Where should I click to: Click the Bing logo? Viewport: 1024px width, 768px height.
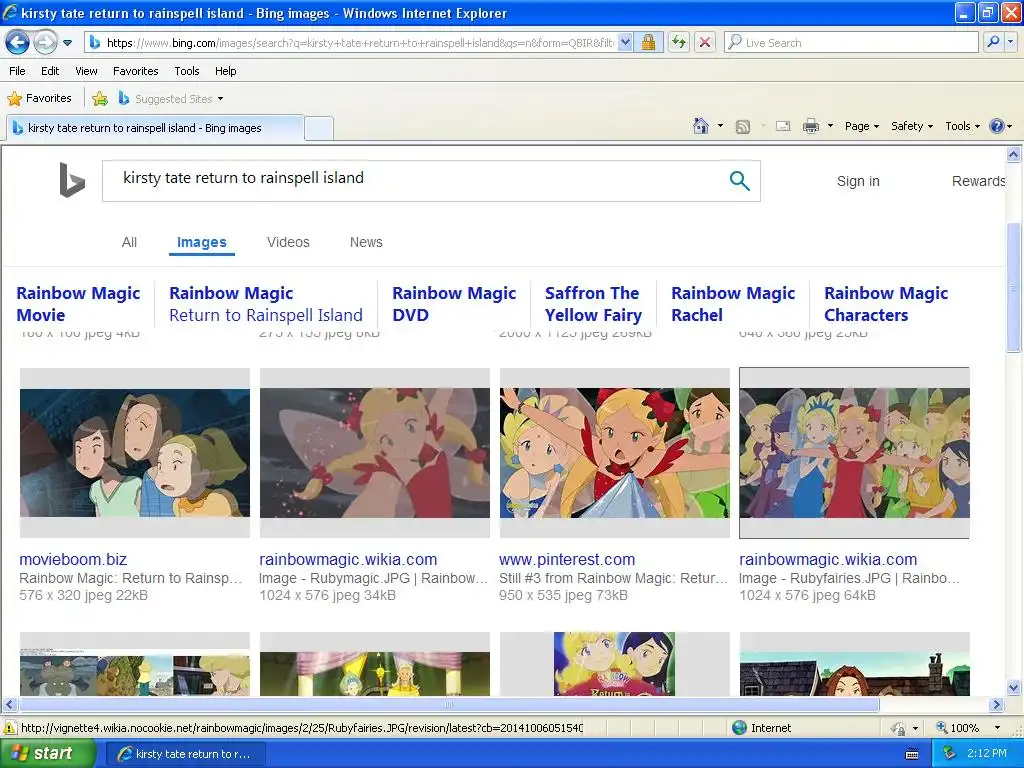click(72, 180)
